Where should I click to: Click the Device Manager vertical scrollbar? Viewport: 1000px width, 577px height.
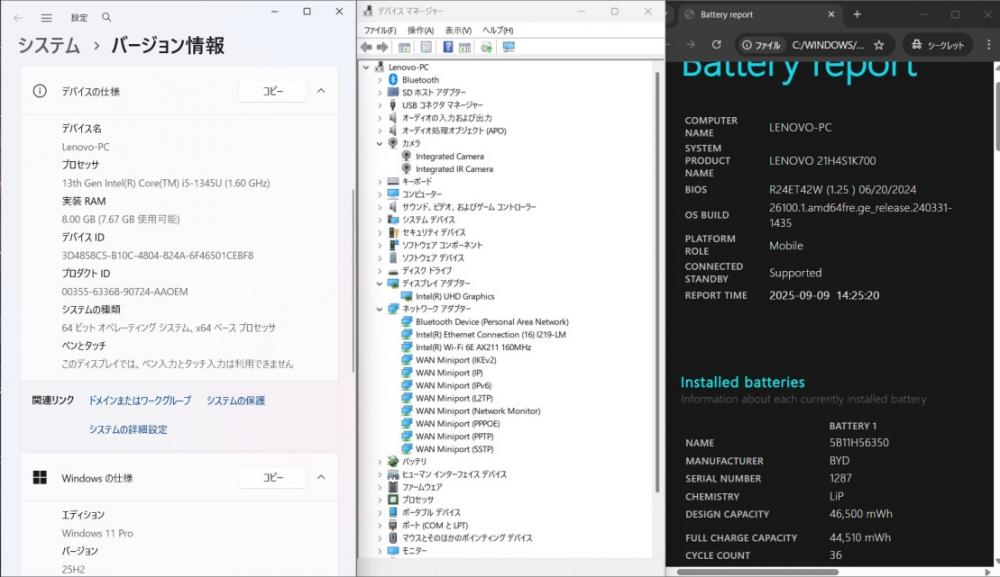(657, 281)
